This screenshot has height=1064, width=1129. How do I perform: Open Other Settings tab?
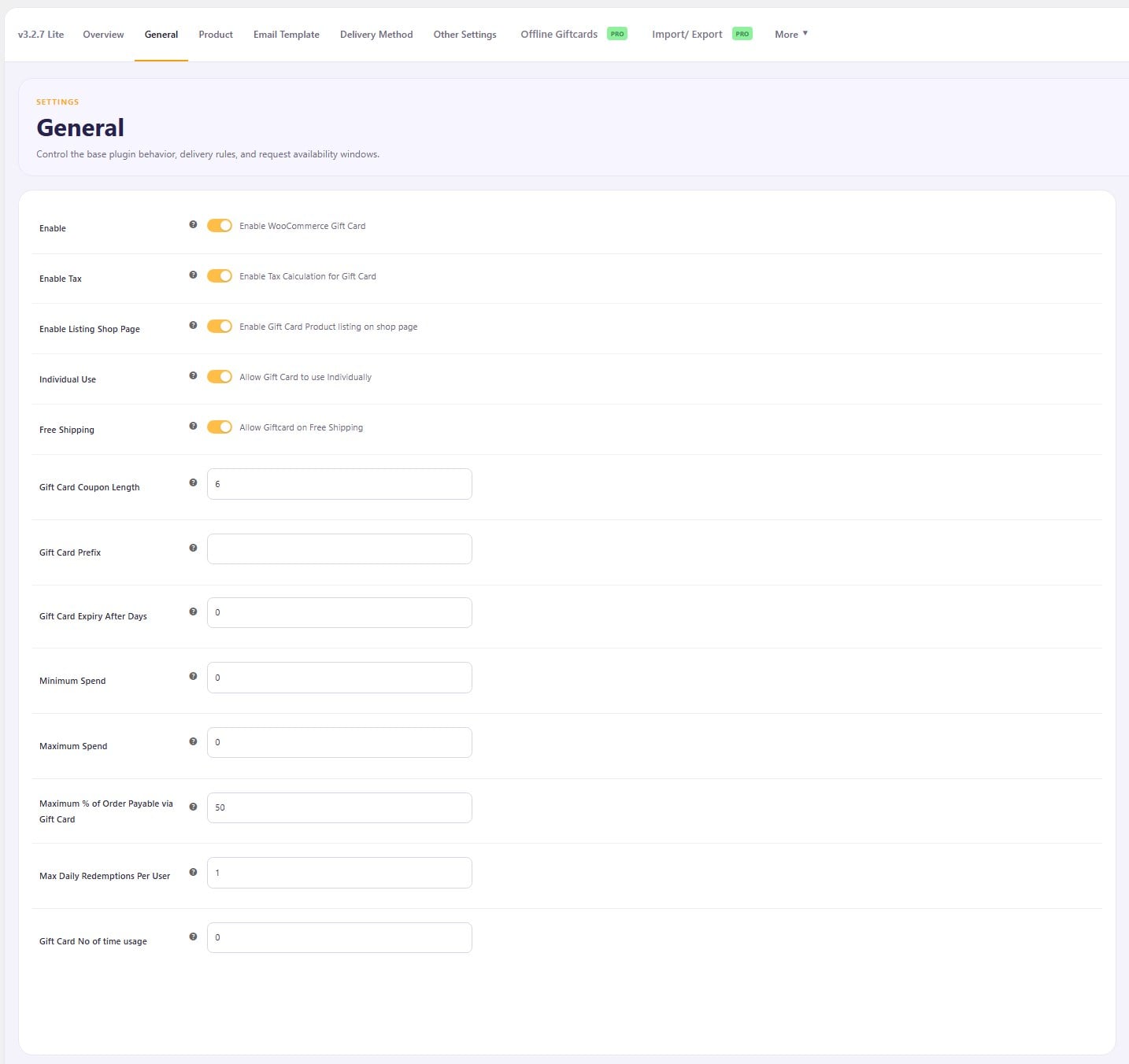coord(465,35)
